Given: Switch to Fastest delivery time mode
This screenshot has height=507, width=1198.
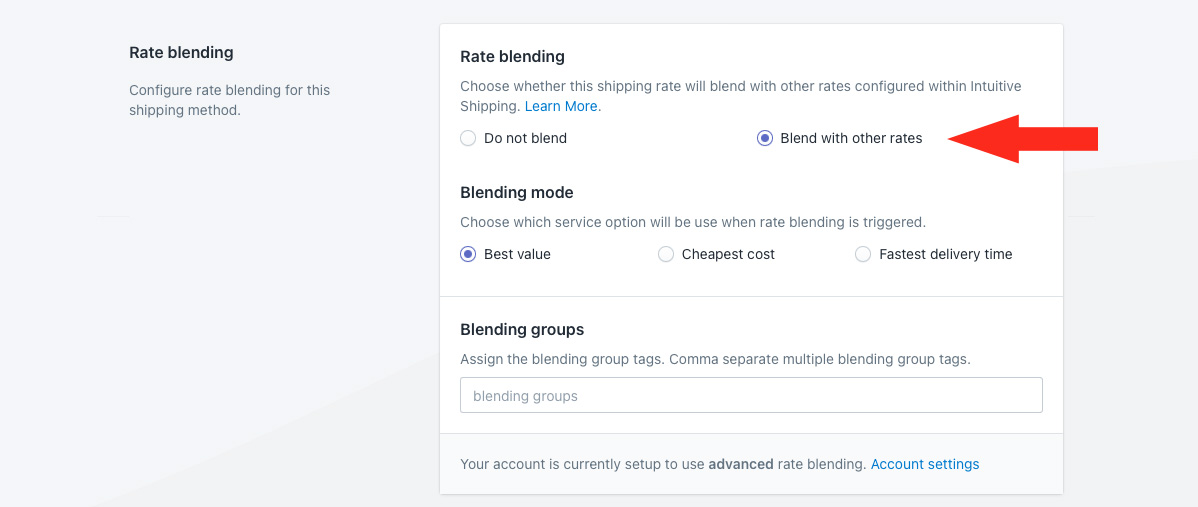Looking at the screenshot, I should (x=863, y=255).
